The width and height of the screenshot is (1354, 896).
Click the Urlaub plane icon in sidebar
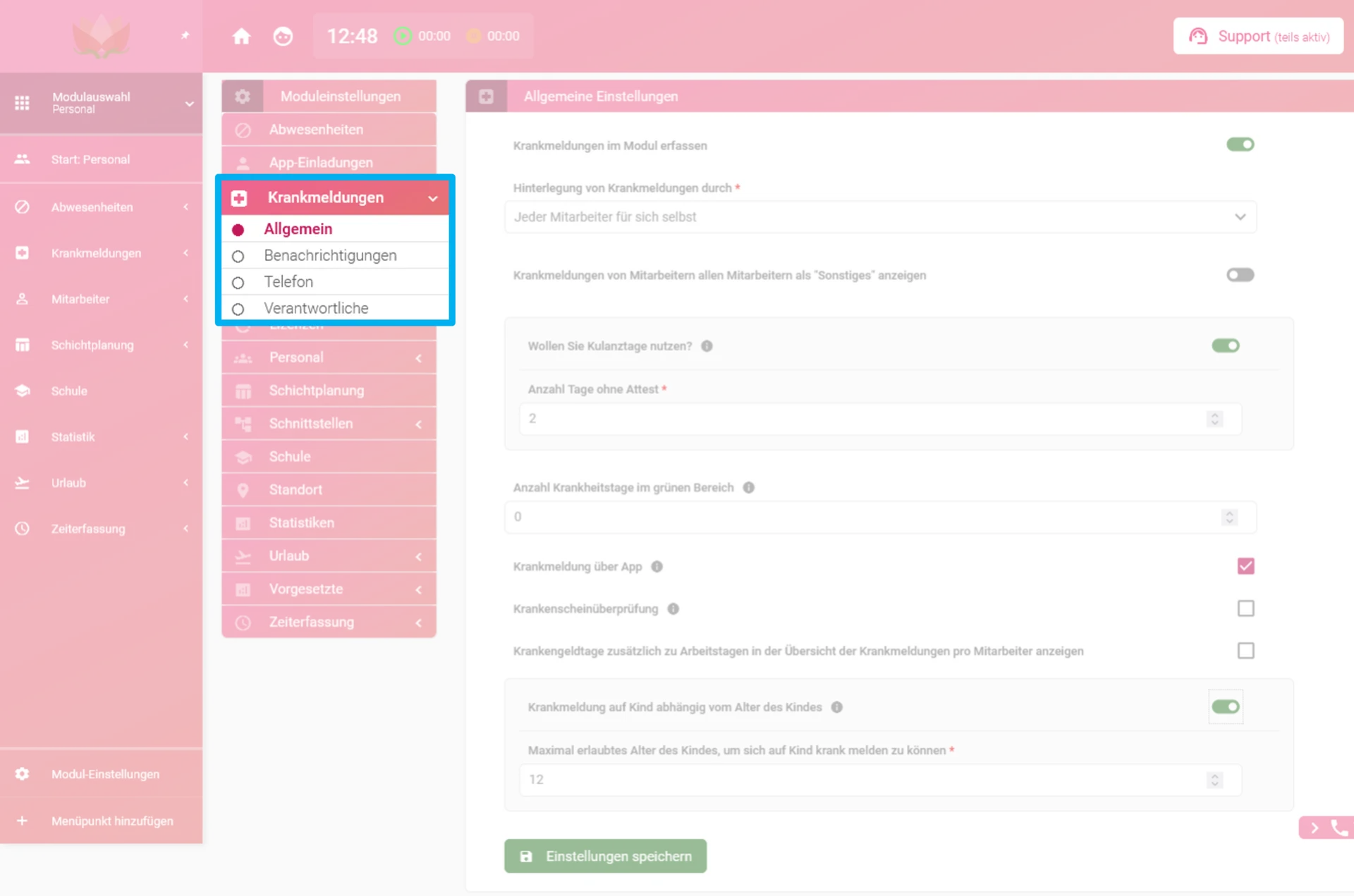click(23, 483)
